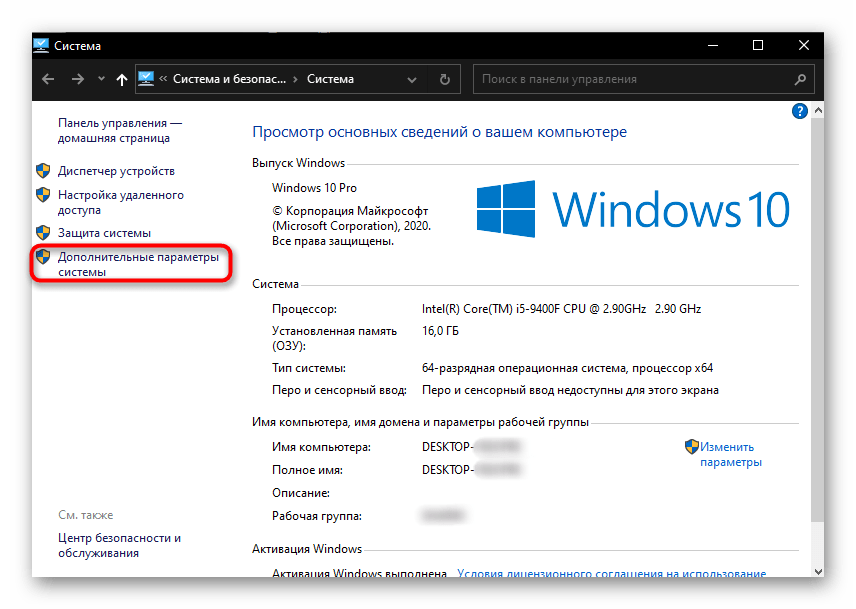The image size is (856, 609).
Task: Click the Система window title icon
Action: [41, 45]
